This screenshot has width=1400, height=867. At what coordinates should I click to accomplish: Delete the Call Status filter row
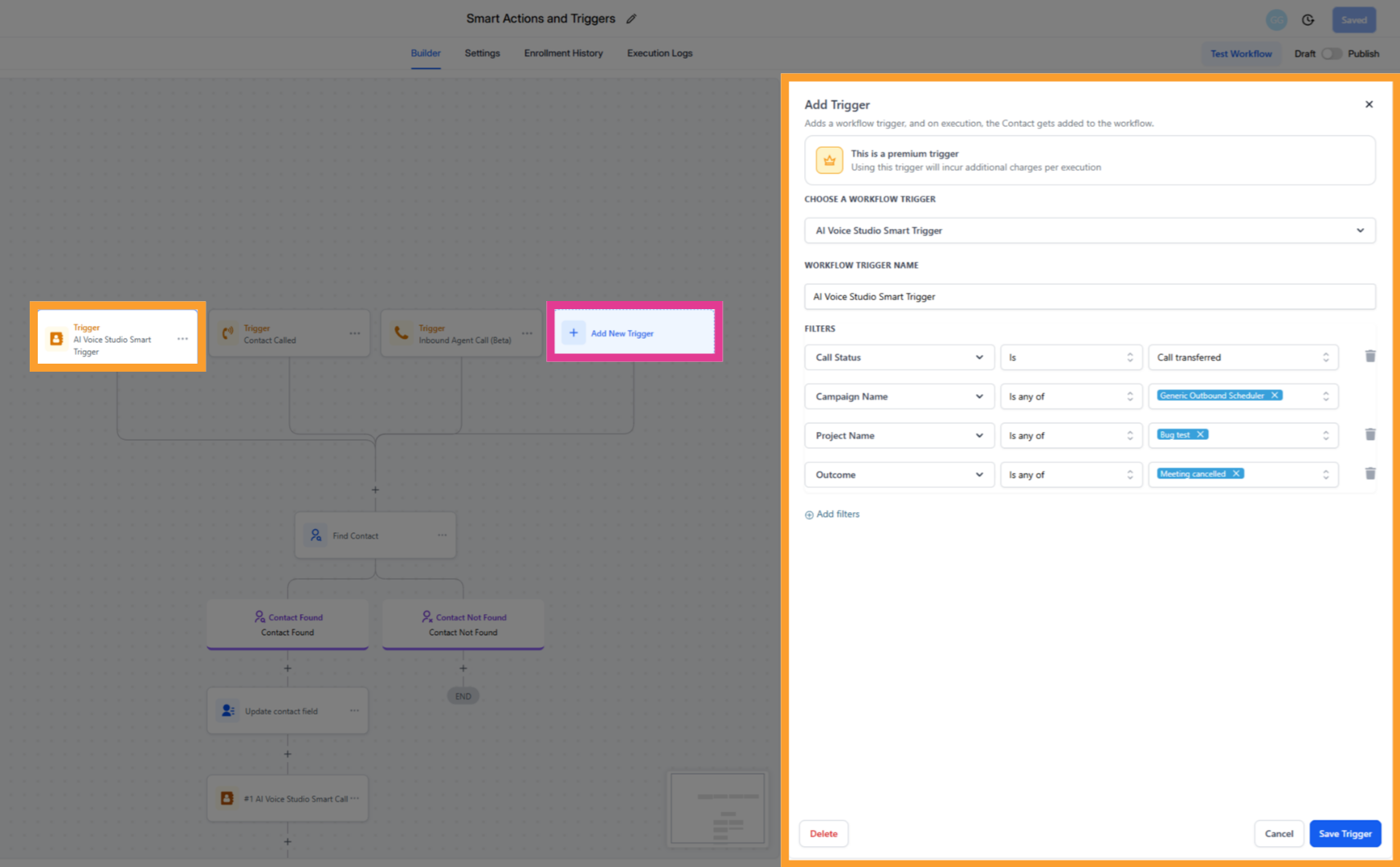pos(1370,356)
